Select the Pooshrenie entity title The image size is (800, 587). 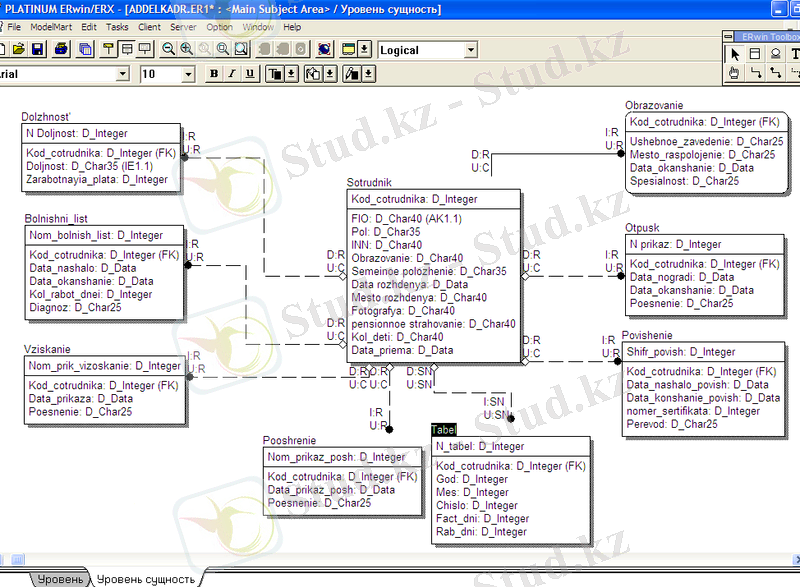(x=289, y=440)
